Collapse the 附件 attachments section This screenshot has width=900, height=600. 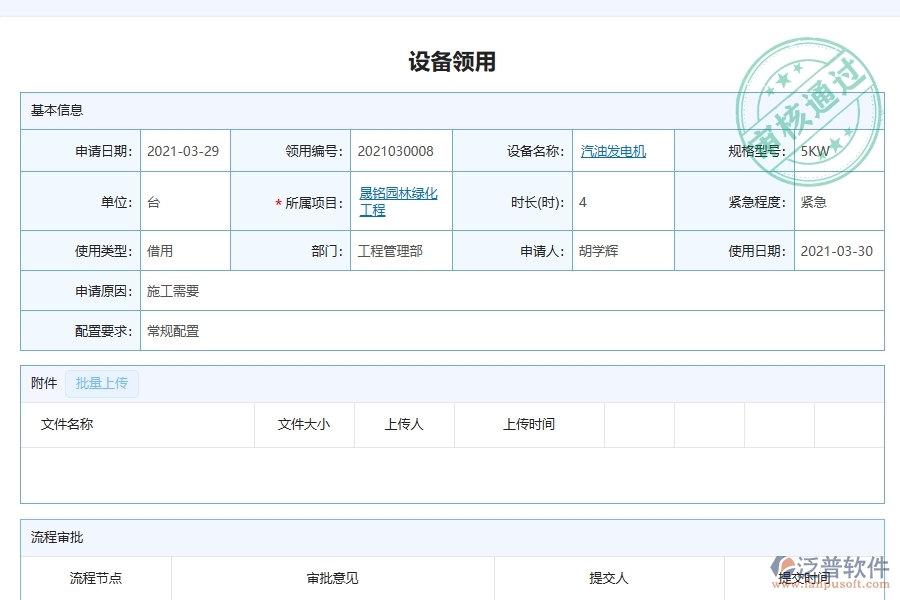point(42,383)
